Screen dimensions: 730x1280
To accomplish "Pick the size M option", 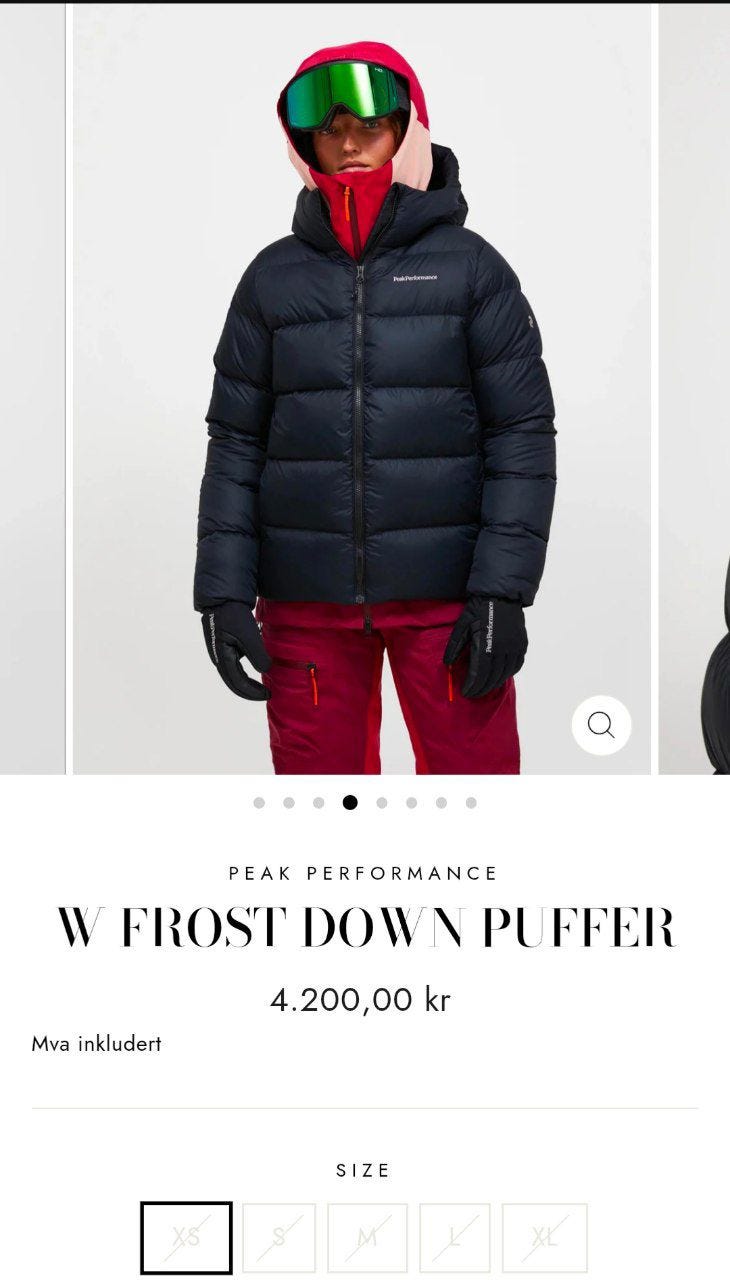I will tap(367, 1238).
